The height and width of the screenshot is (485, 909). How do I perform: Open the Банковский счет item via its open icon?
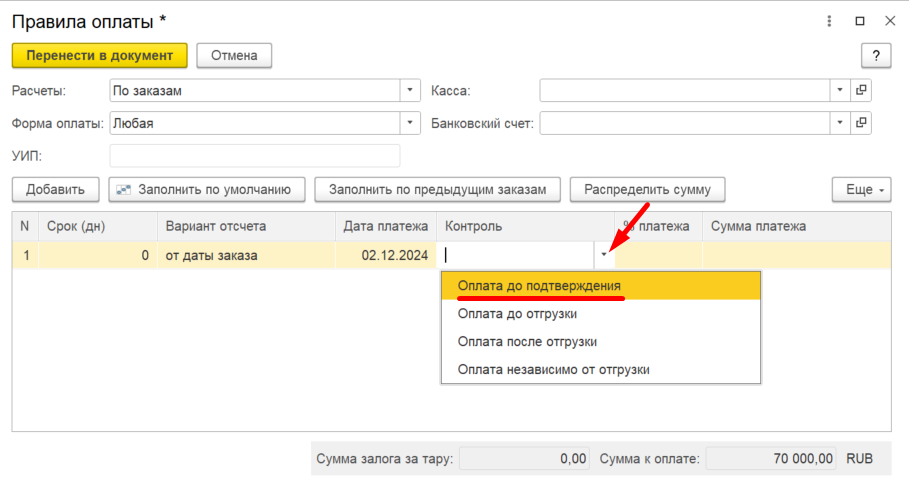click(861, 123)
